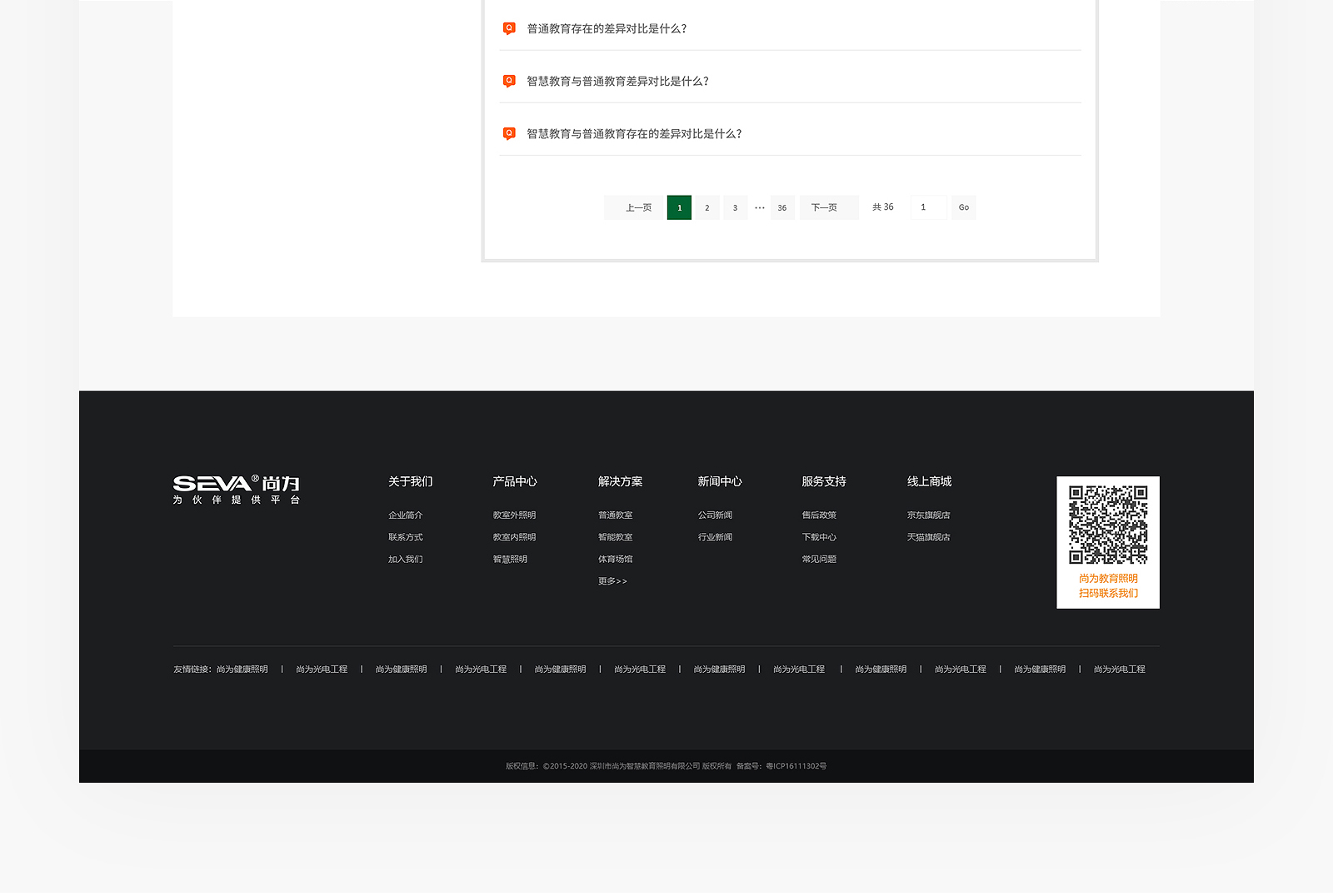Jump to pagination page 2
The image size is (1333, 896).
pos(707,207)
